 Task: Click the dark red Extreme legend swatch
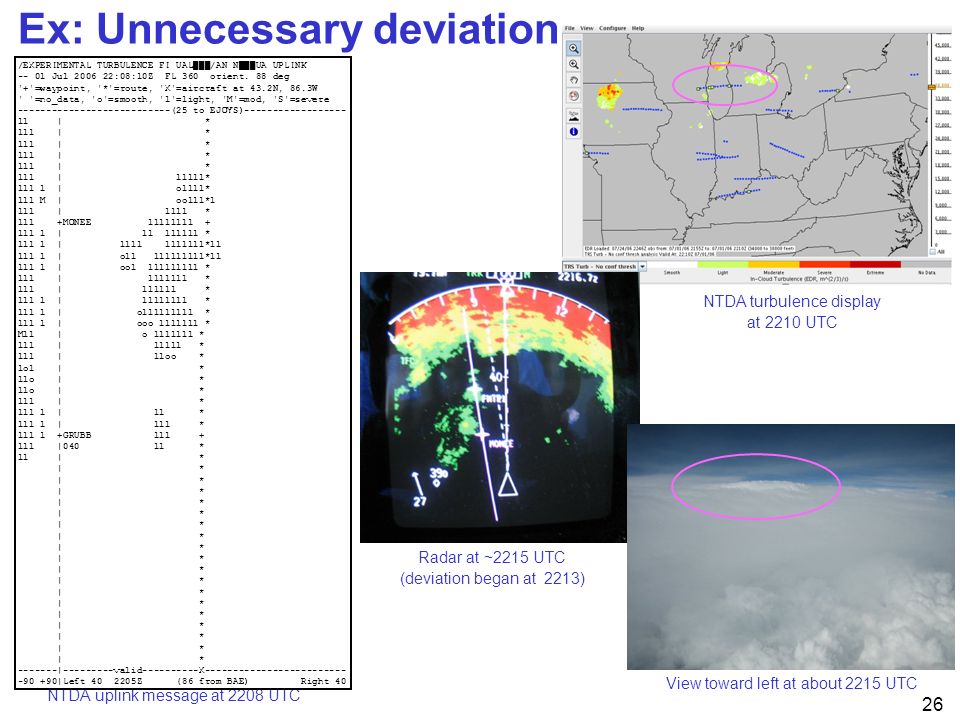pyautogui.click(x=875, y=264)
